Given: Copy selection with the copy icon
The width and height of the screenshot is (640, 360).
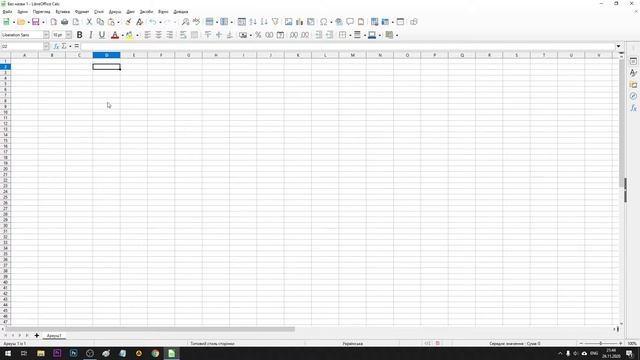Looking at the screenshot, I should tap(100, 22).
